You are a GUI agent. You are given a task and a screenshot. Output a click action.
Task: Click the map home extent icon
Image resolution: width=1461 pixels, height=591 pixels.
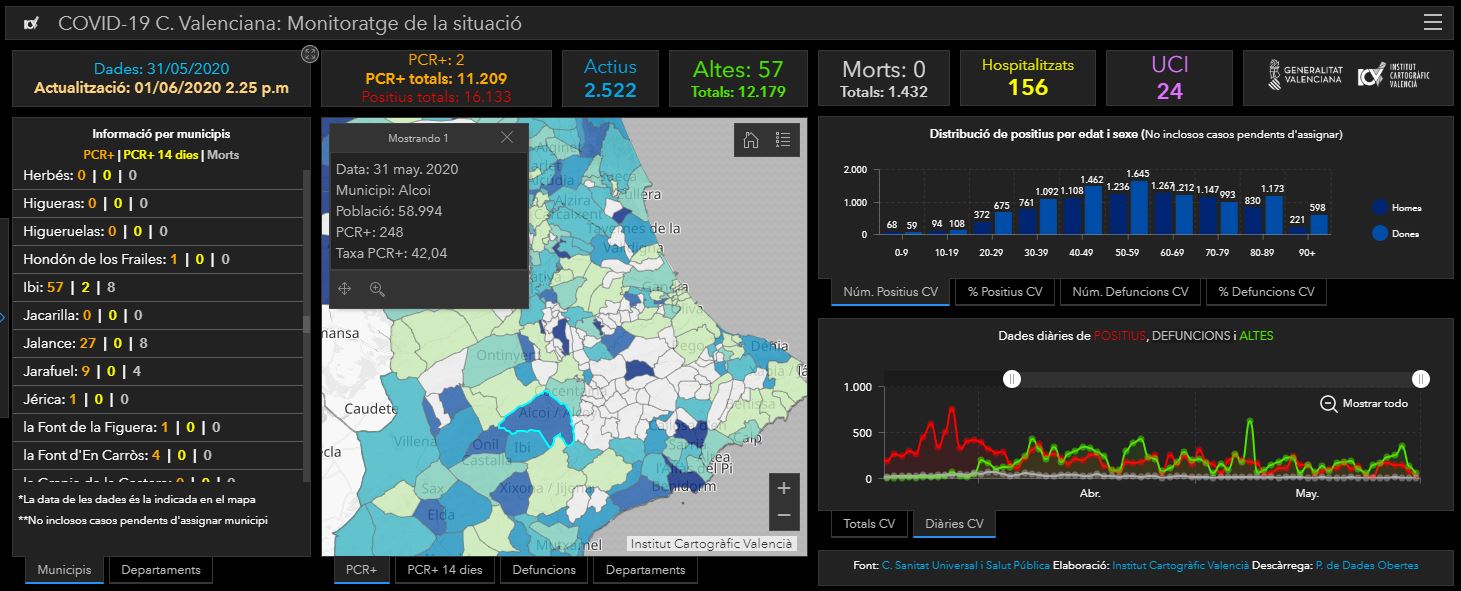coord(750,141)
